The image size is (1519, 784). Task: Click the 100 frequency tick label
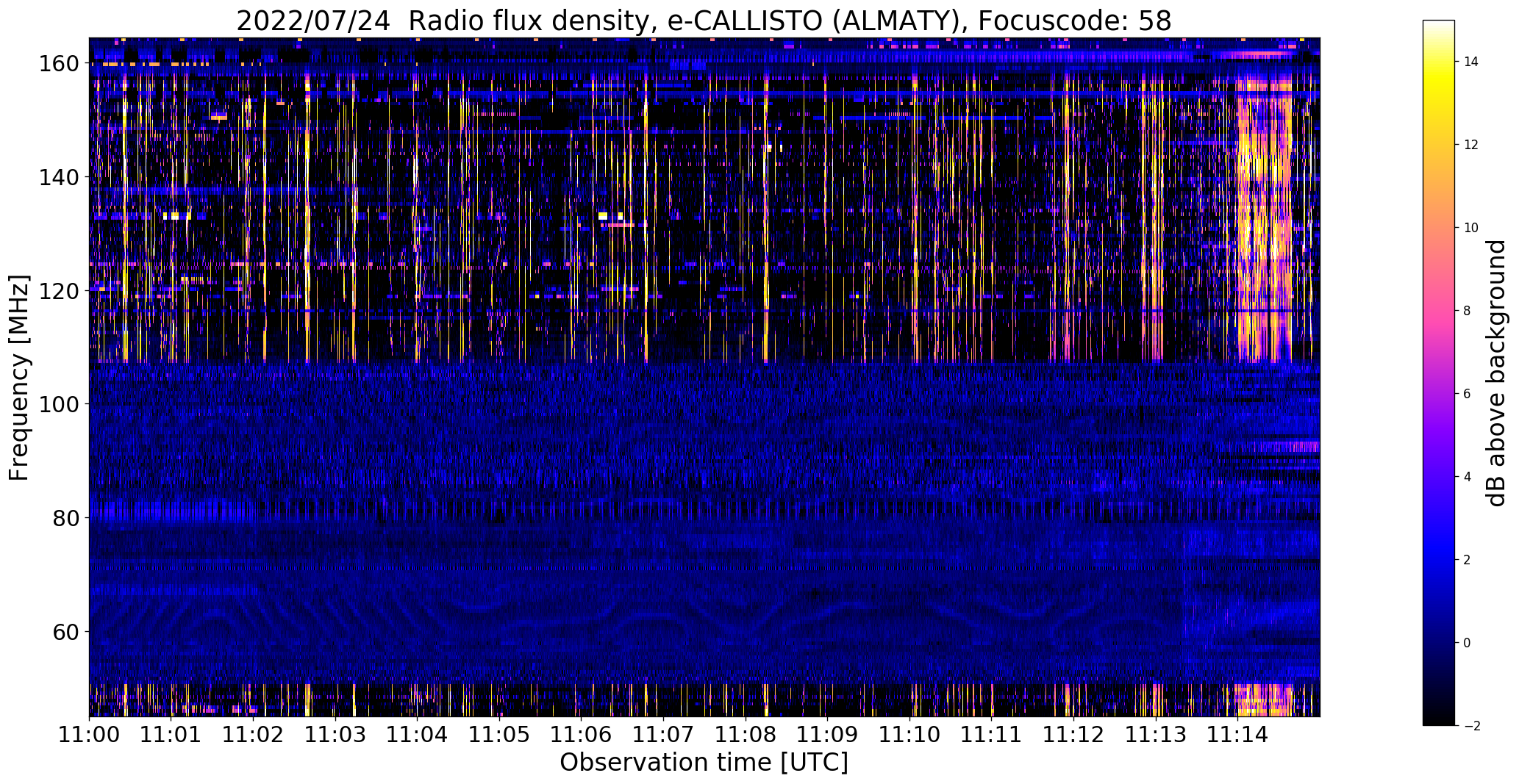pos(58,404)
